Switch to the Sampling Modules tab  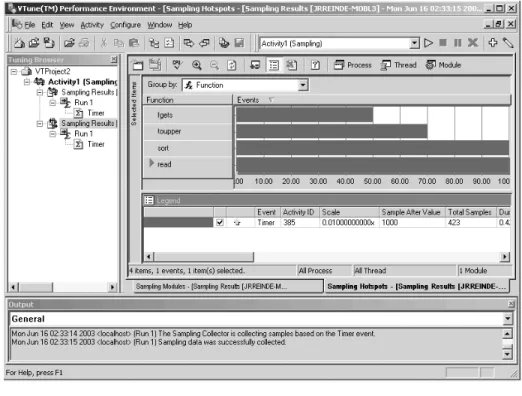coord(228,286)
